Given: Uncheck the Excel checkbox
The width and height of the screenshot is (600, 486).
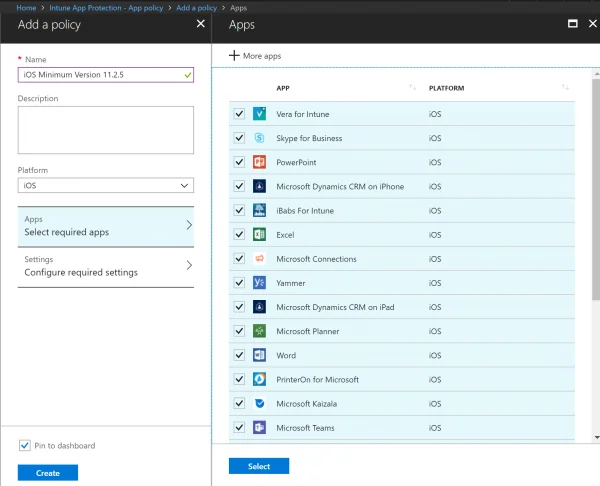Looking at the screenshot, I should (x=239, y=234).
